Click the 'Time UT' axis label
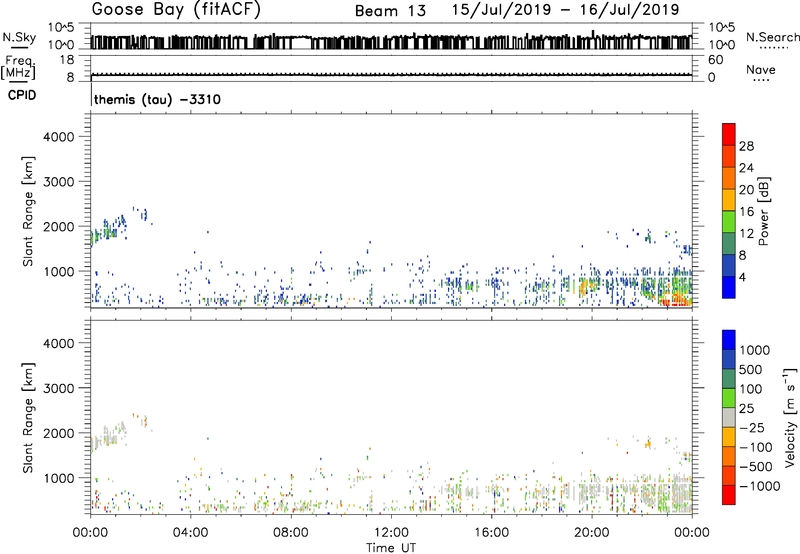The height and width of the screenshot is (554, 800). (391, 548)
